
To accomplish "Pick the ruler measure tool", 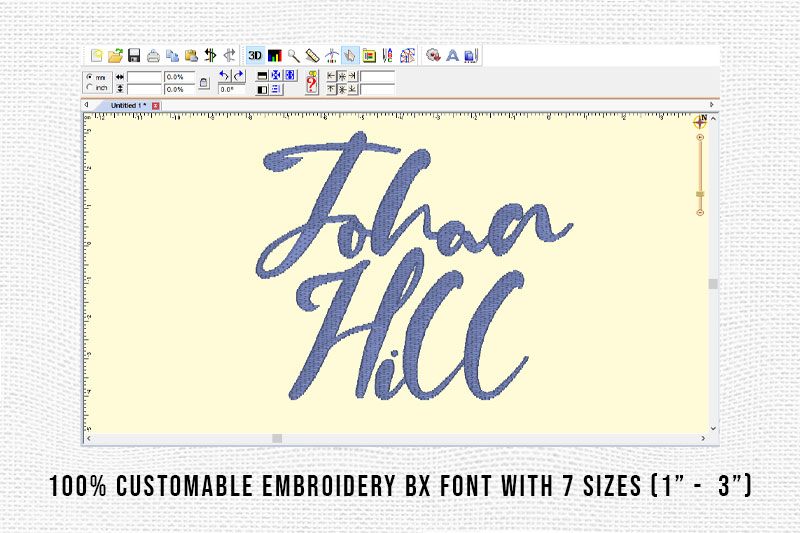I will point(312,56).
